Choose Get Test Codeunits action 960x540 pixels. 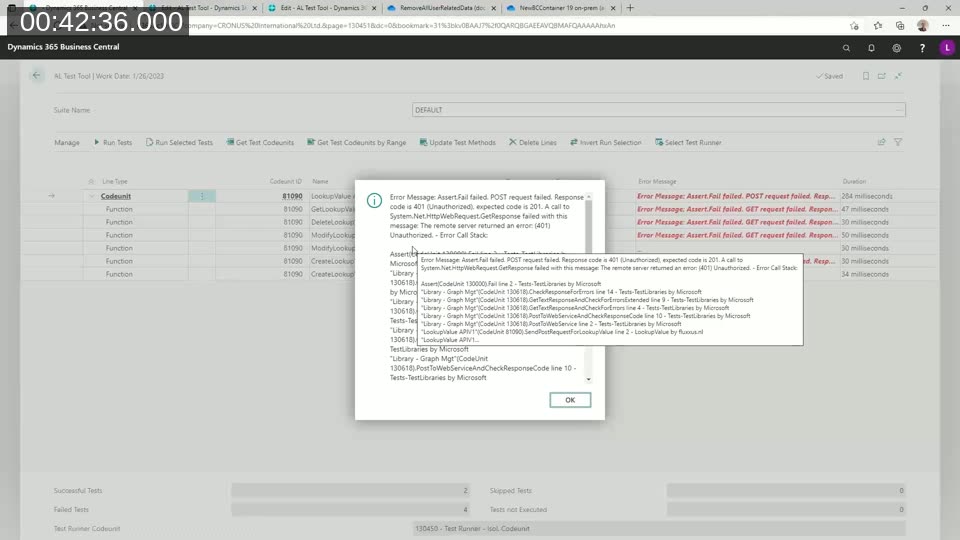click(260, 143)
